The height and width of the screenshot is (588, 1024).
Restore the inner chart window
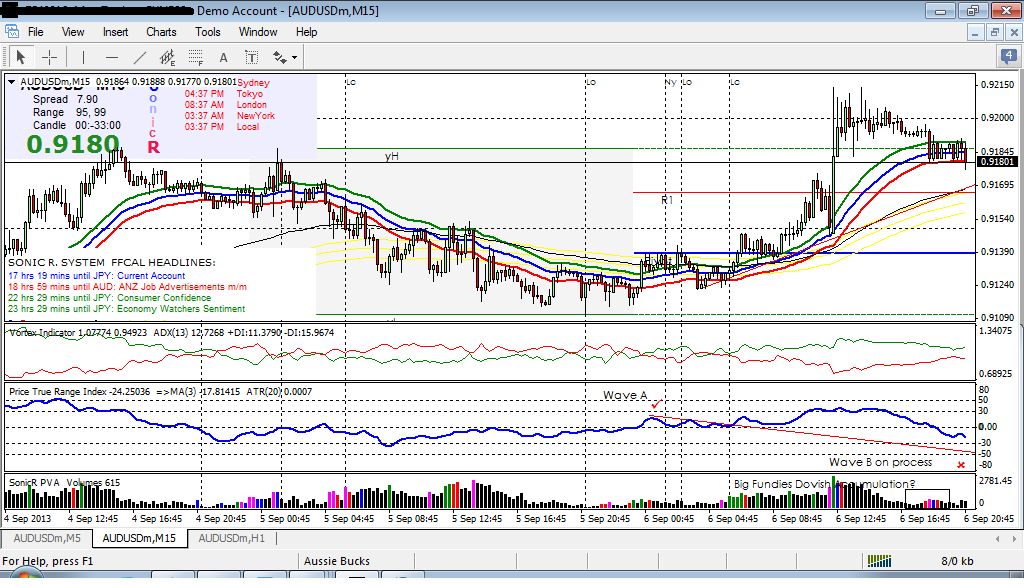point(995,32)
